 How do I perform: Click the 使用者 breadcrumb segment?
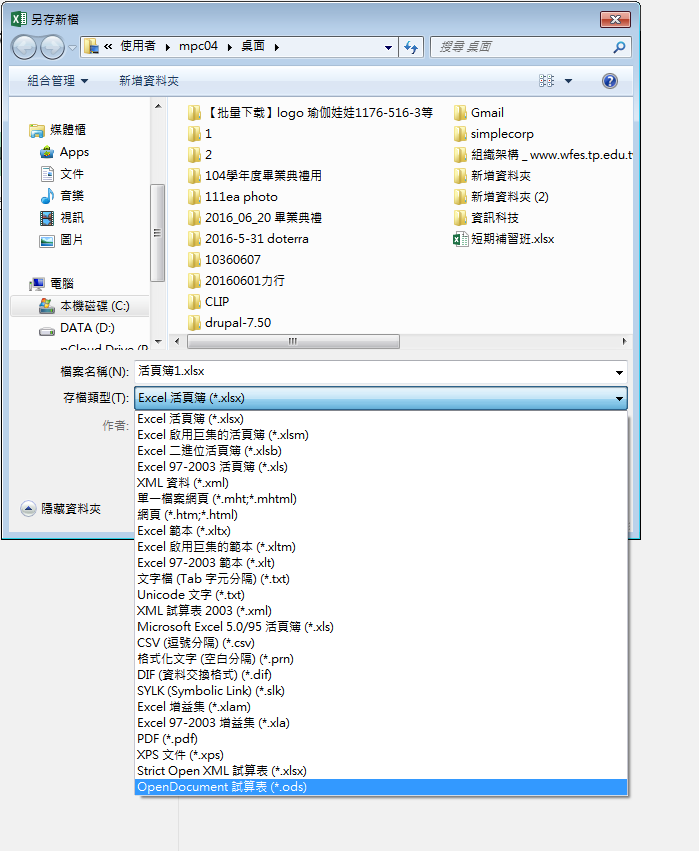(138, 47)
